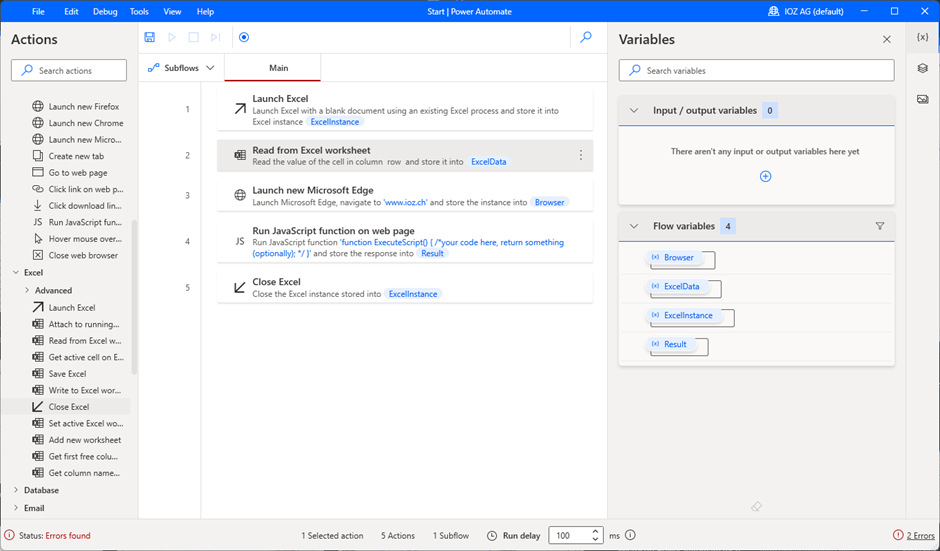Click the Actions pane scrollbar
Screen dimensions: 940x551
pos(134,297)
